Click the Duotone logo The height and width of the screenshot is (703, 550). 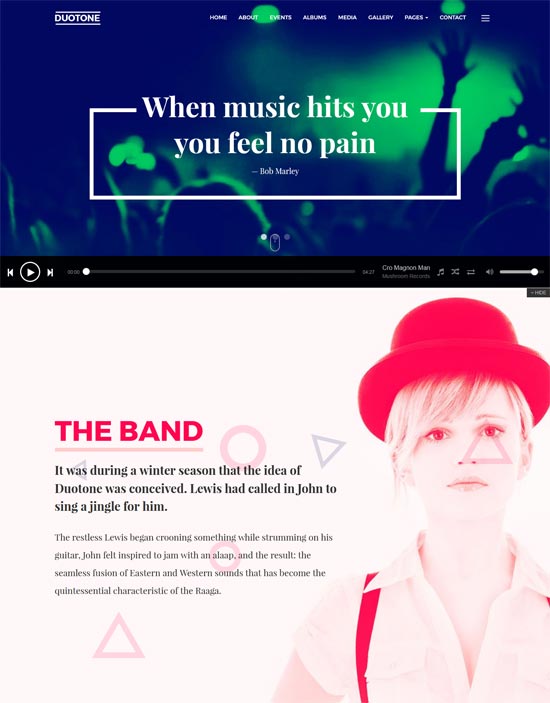pyautogui.click(x=78, y=18)
